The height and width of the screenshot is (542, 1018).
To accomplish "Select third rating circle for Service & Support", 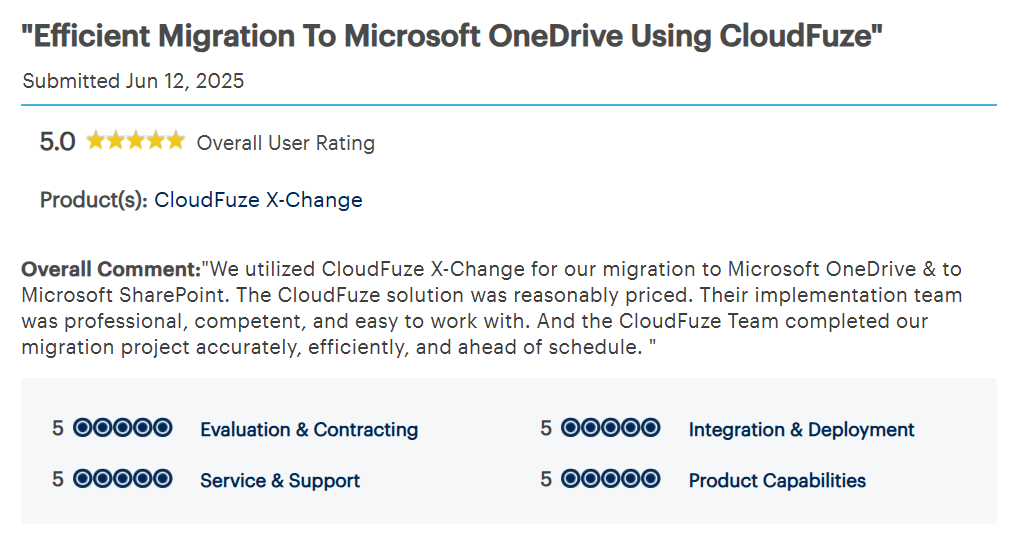I will pos(123,480).
